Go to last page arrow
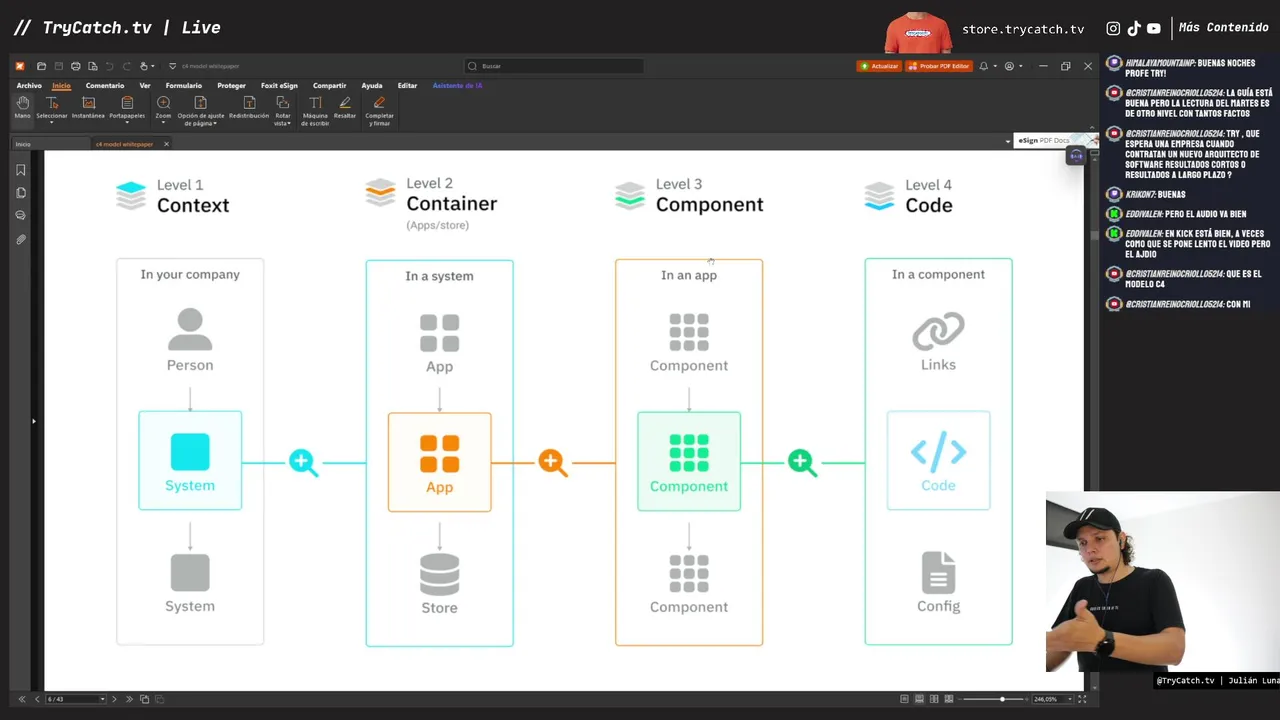 129,699
